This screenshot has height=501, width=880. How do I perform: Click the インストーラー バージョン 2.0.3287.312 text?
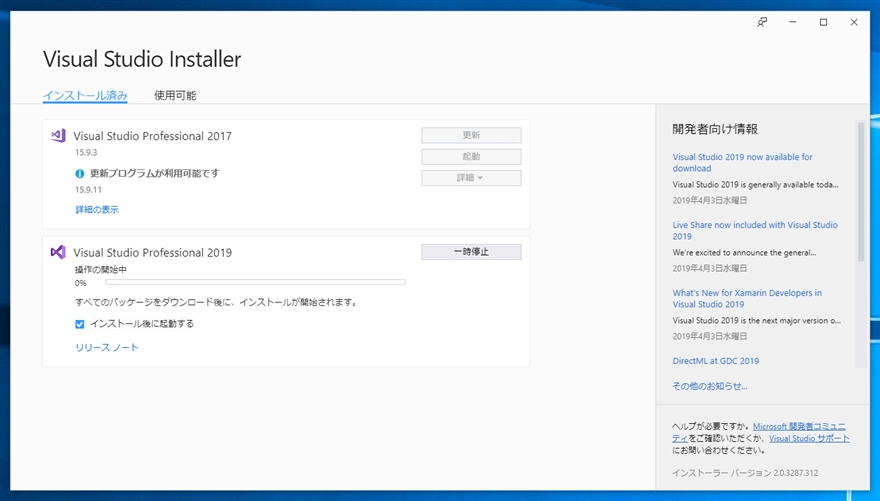(745, 473)
